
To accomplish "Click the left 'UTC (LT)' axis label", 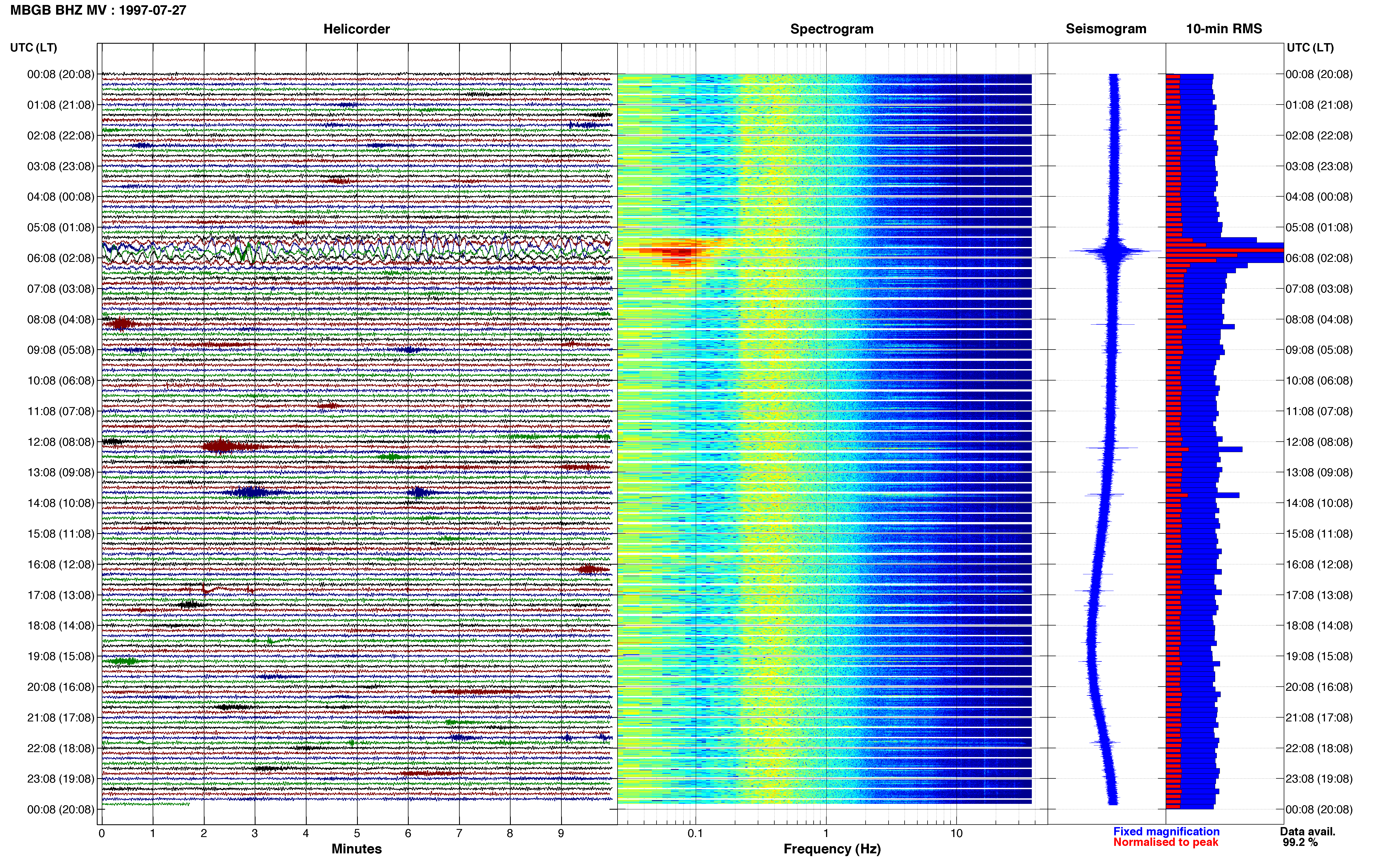I will (34, 48).
